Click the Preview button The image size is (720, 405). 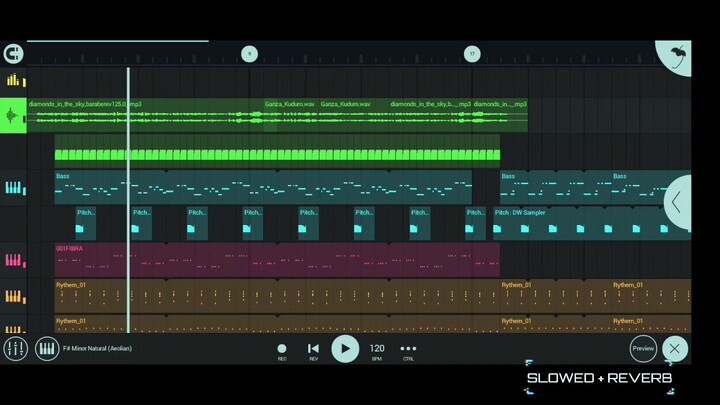coord(643,349)
